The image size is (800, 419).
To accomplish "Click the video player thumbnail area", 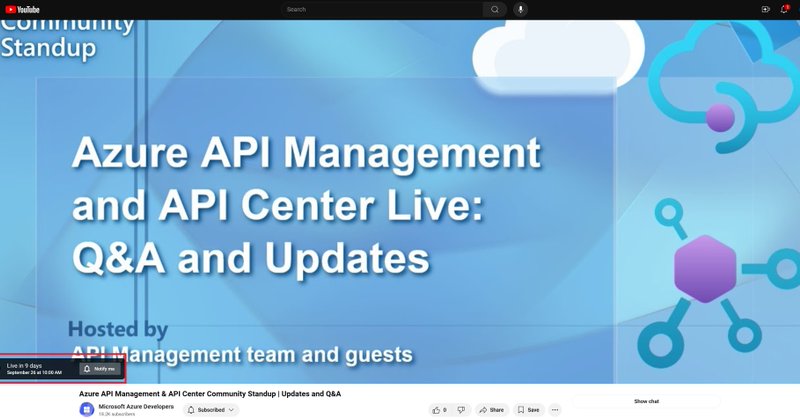I will click(x=400, y=202).
